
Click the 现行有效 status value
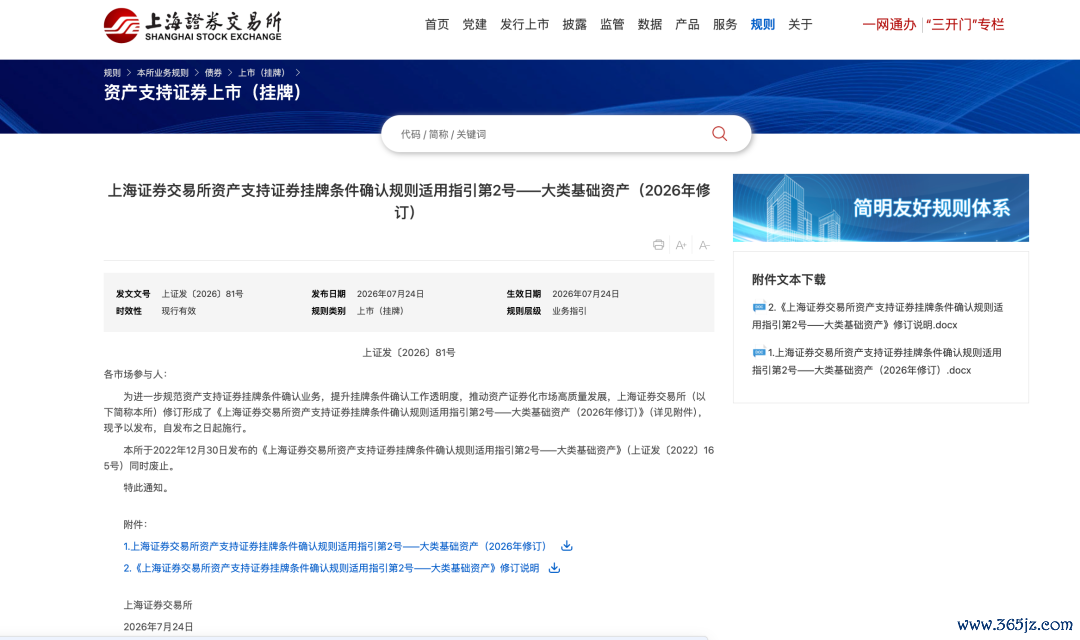(x=178, y=311)
